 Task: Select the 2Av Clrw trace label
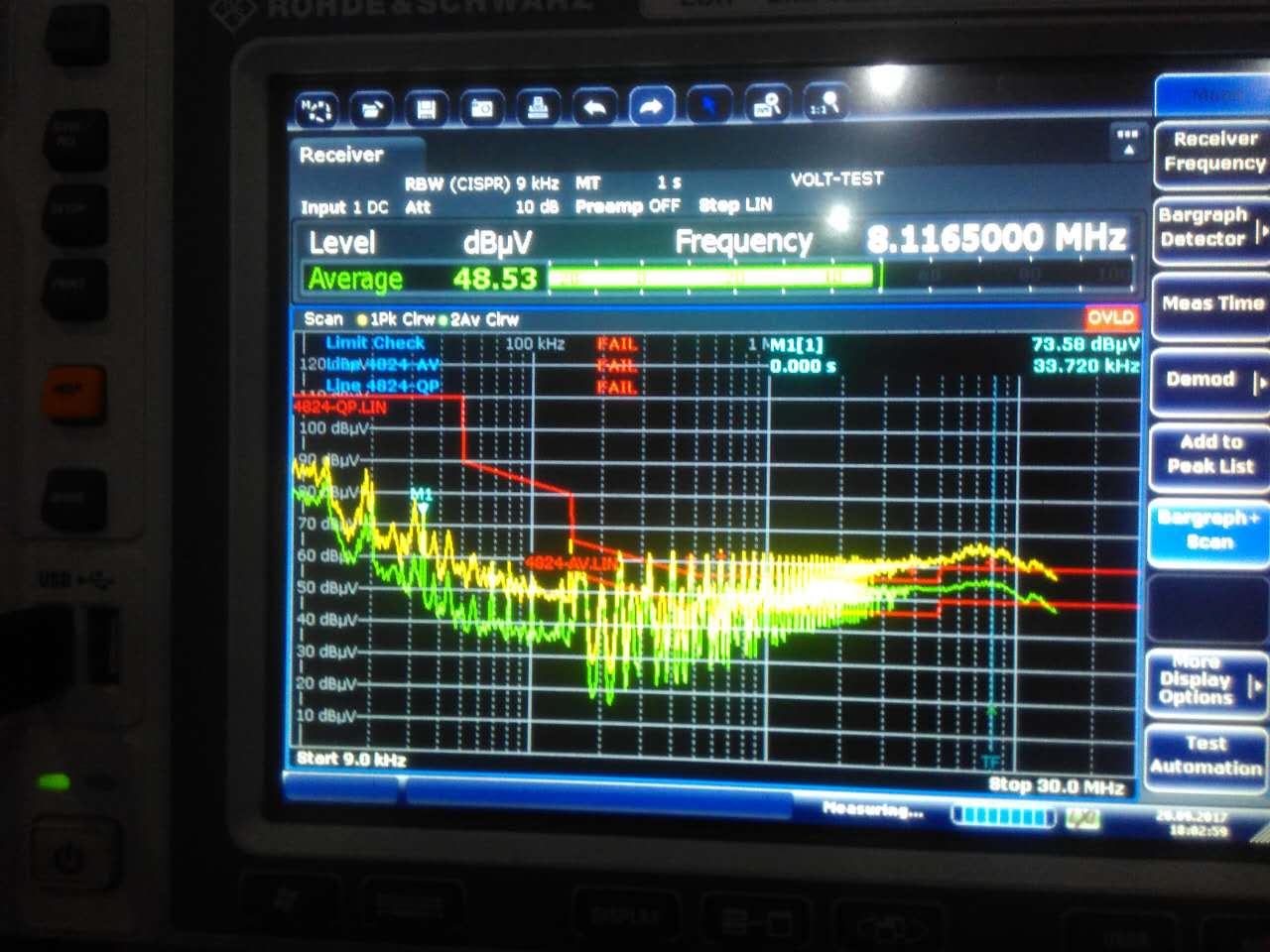tap(478, 319)
